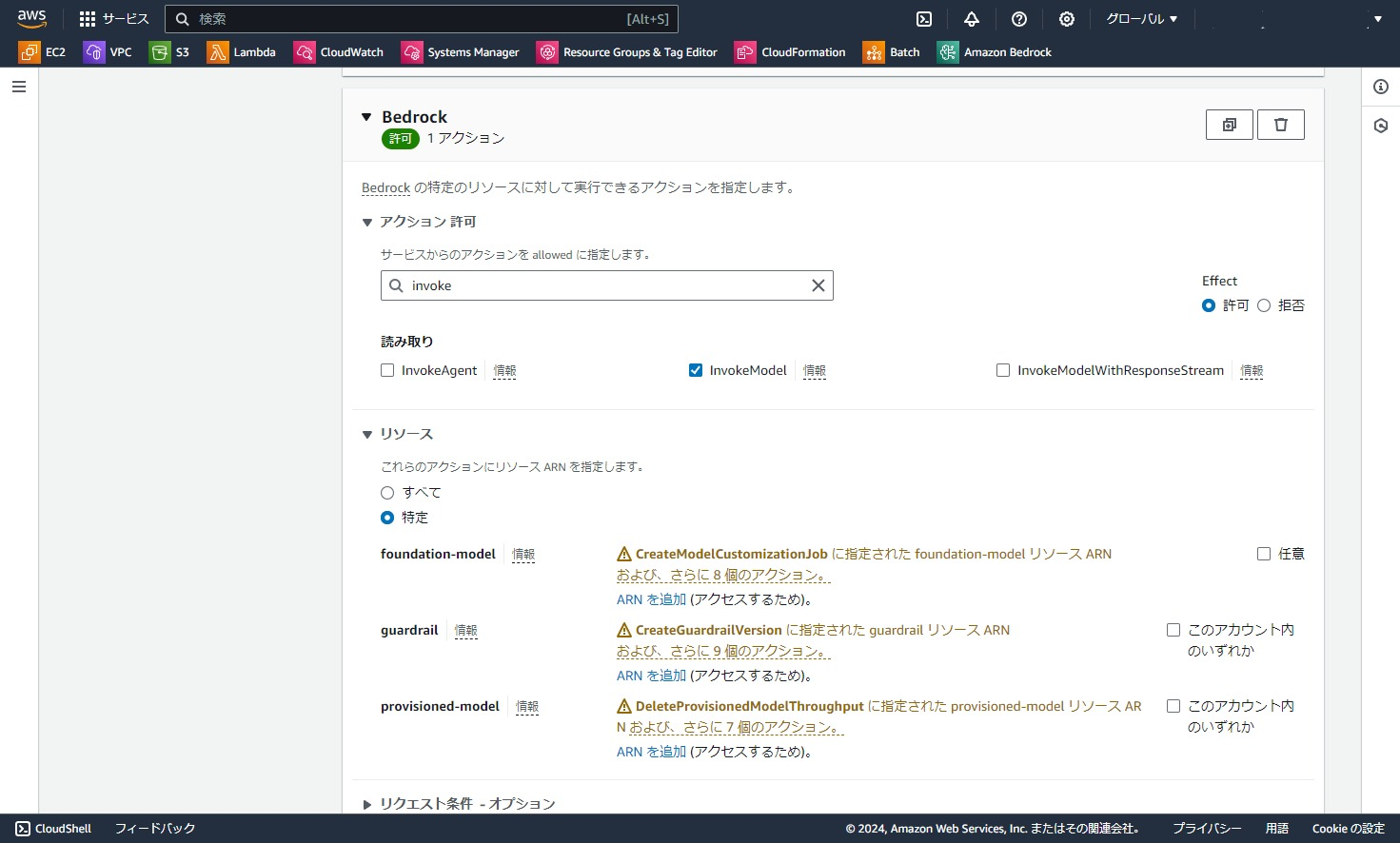Open the hexagon tools icon on right sidebar
Screen dimensions: 1400x843
click(1381, 126)
